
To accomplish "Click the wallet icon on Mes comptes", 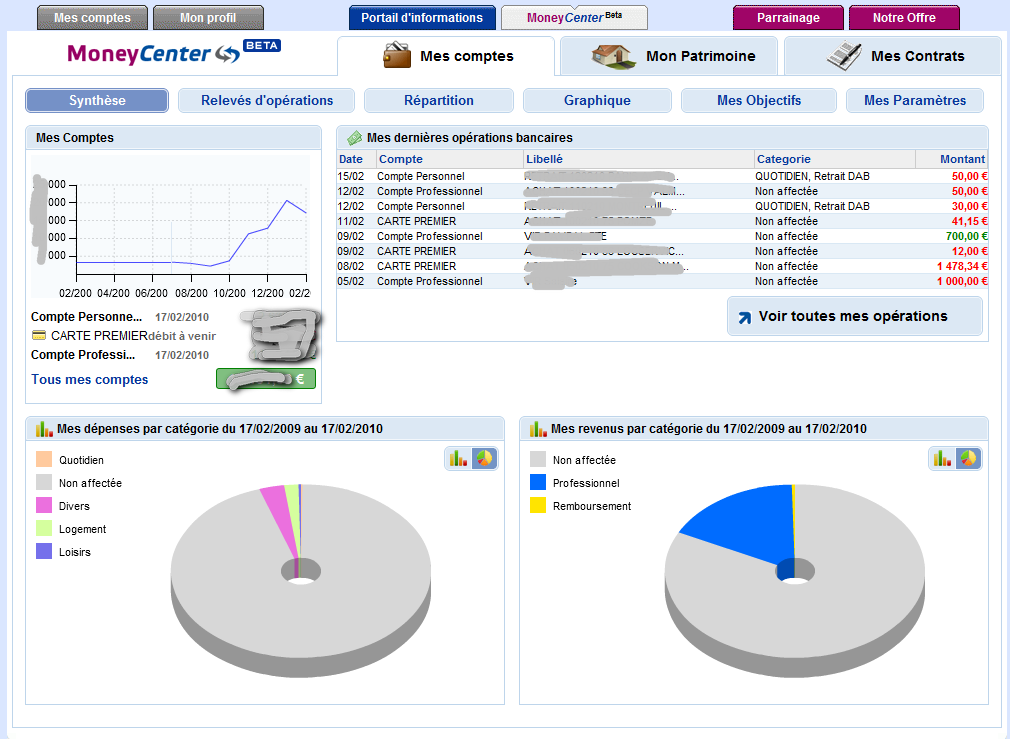I will tap(397, 56).
